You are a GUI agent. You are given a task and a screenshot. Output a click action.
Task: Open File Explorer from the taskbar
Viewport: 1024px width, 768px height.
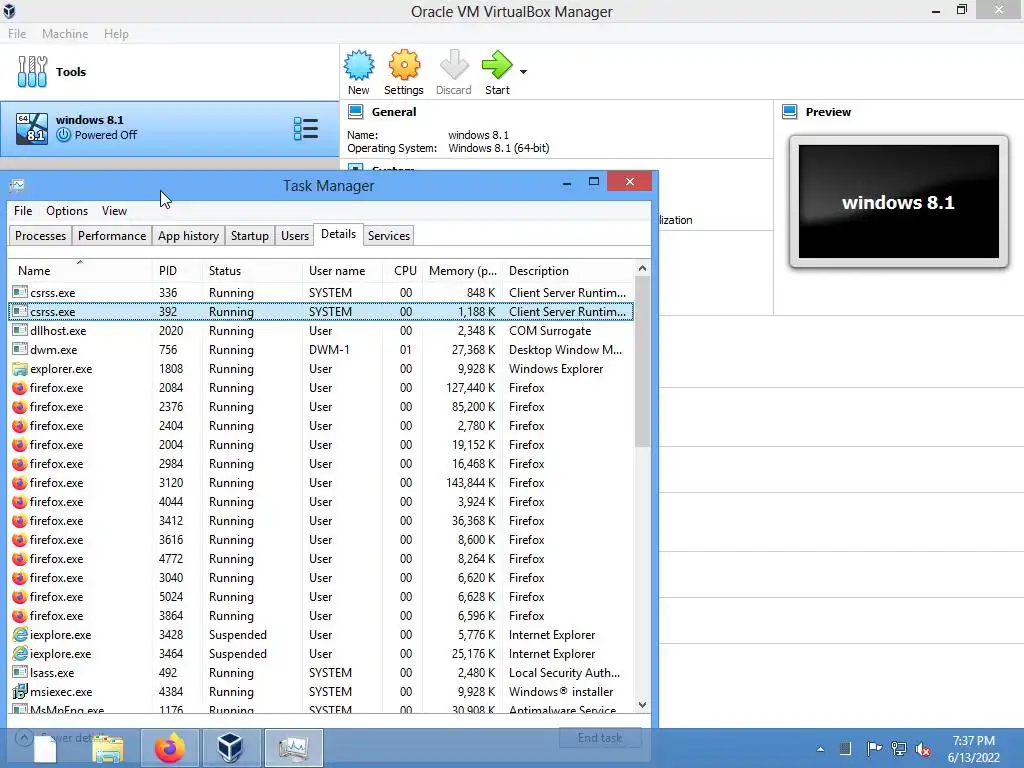(x=108, y=748)
